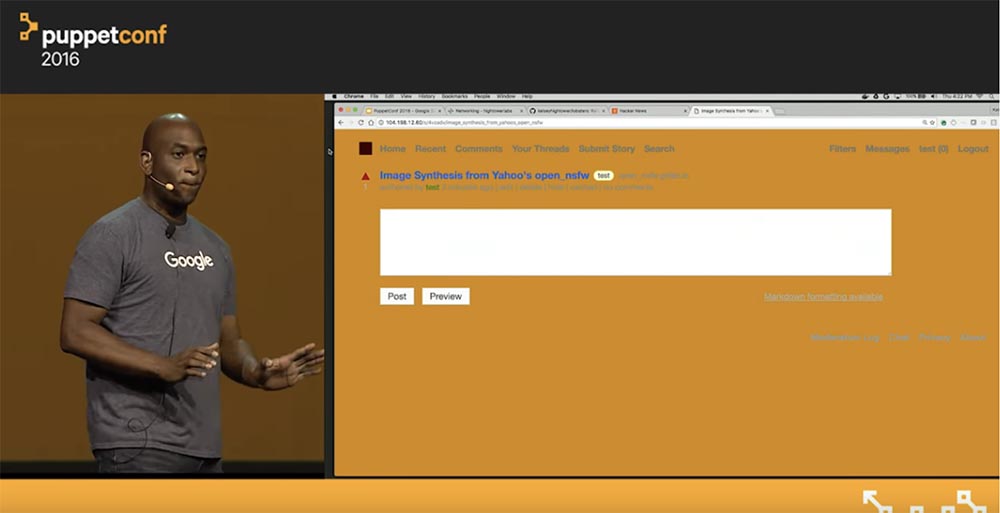The image size is (1000, 513).
Task: Click the Post button
Action: point(397,296)
